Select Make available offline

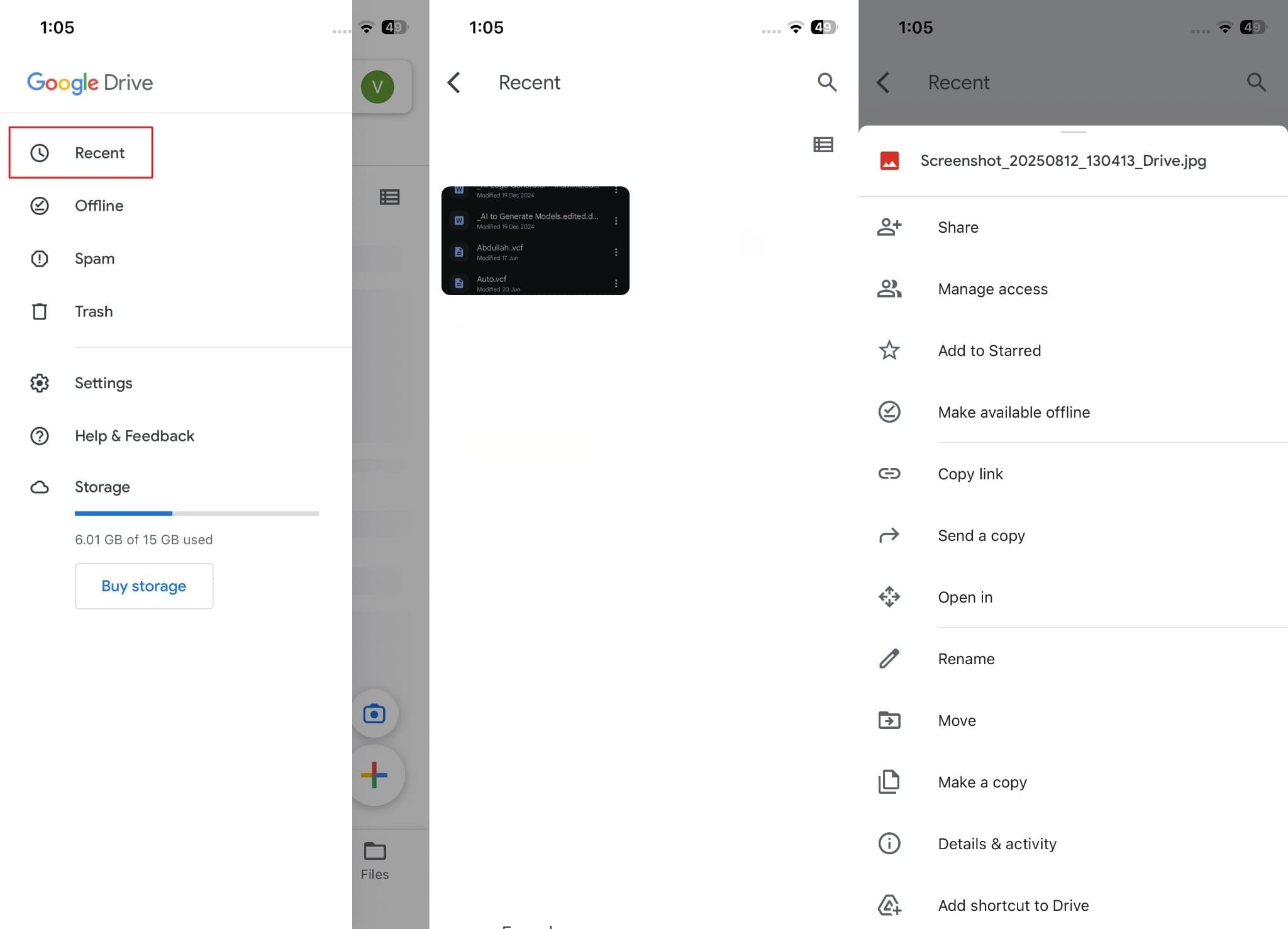pos(1073,412)
